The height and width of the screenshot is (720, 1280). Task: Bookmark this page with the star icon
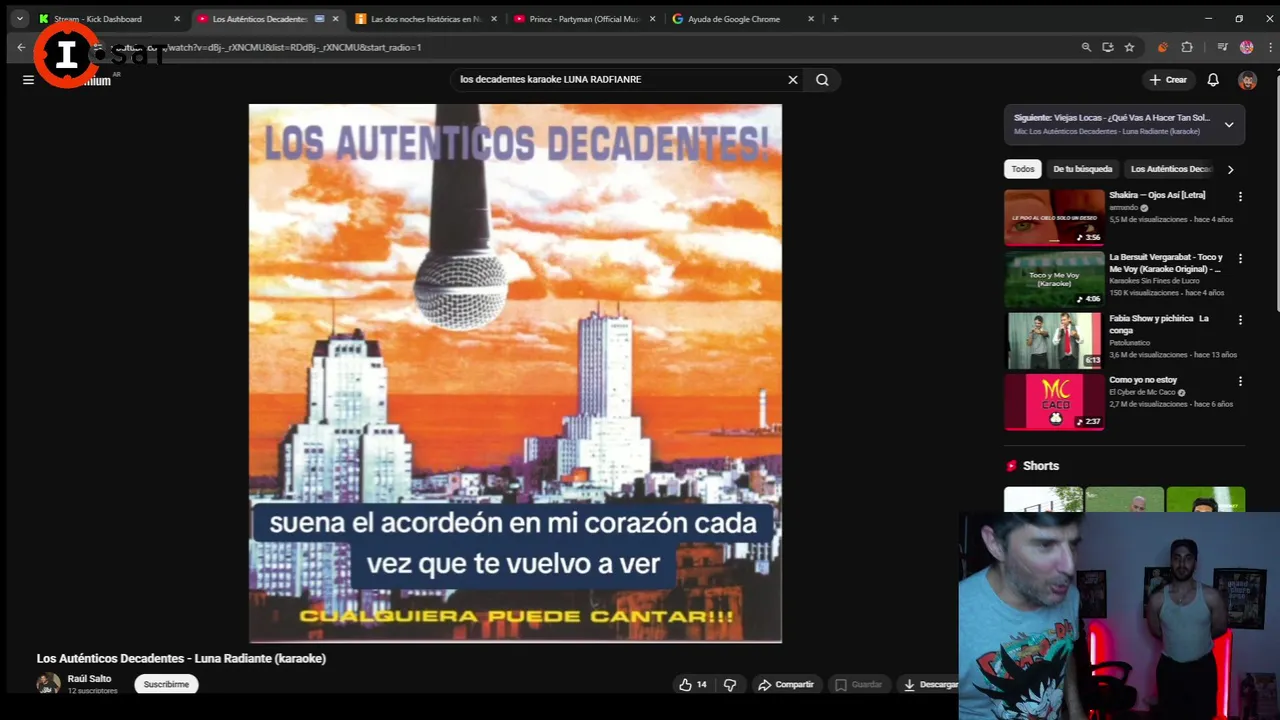1129,47
